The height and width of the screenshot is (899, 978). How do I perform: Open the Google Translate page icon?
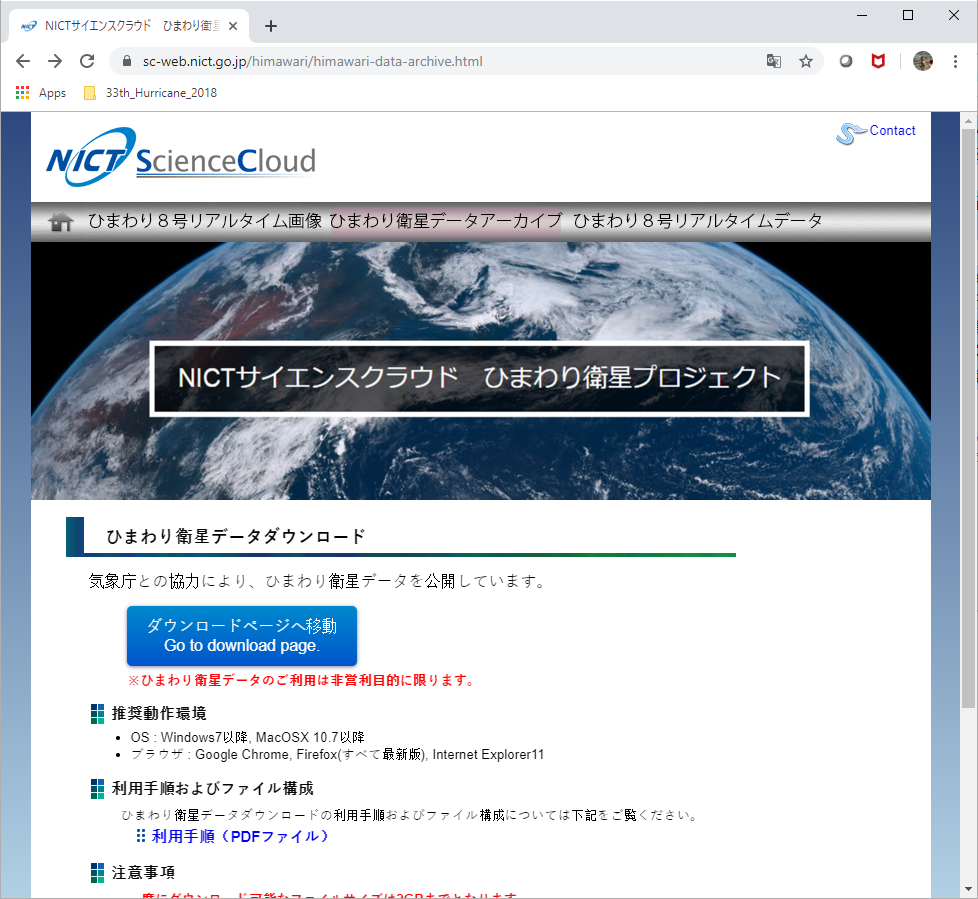[773, 61]
